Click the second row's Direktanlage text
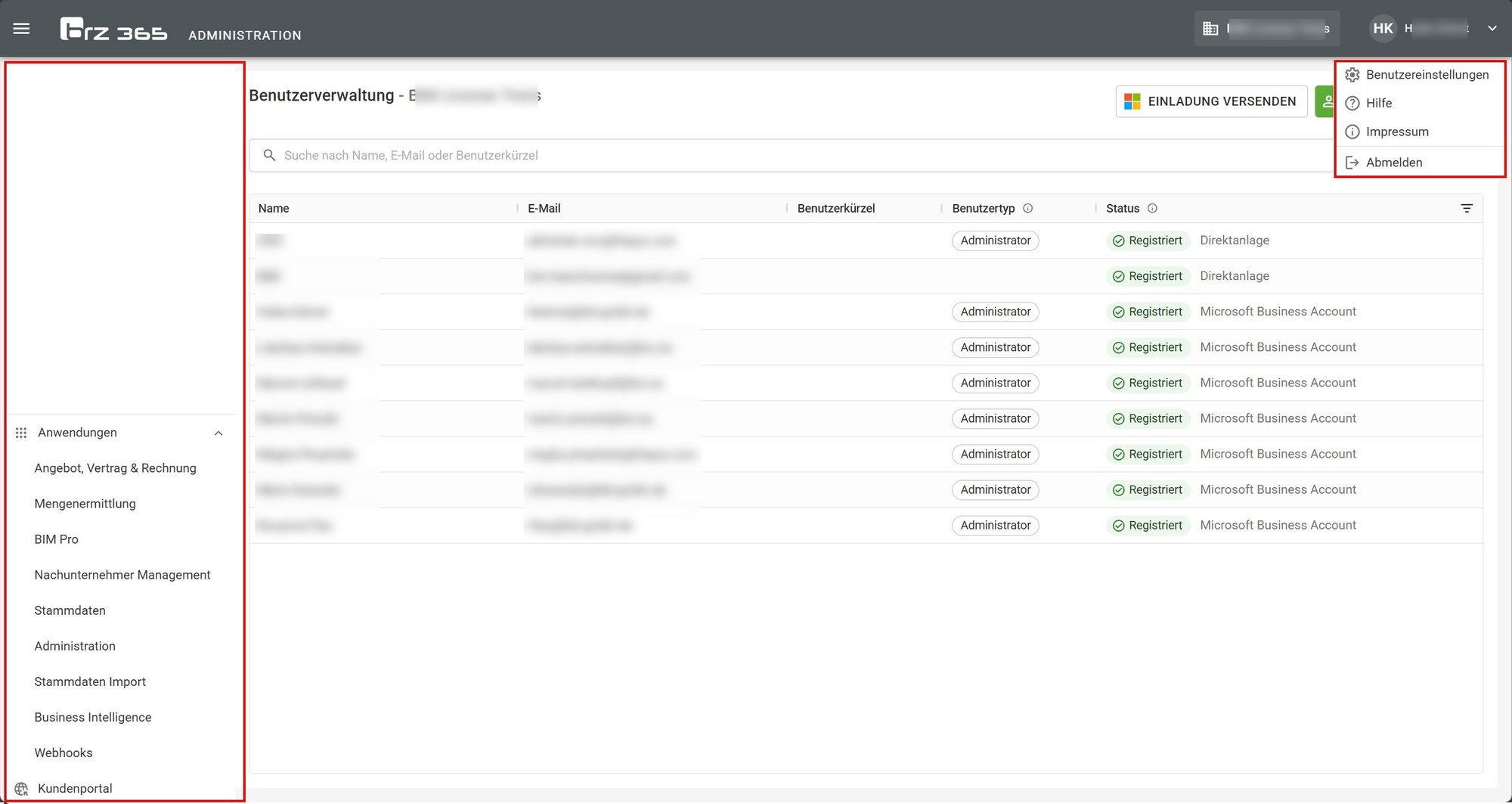1512x804 pixels. pyautogui.click(x=1234, y=276)
